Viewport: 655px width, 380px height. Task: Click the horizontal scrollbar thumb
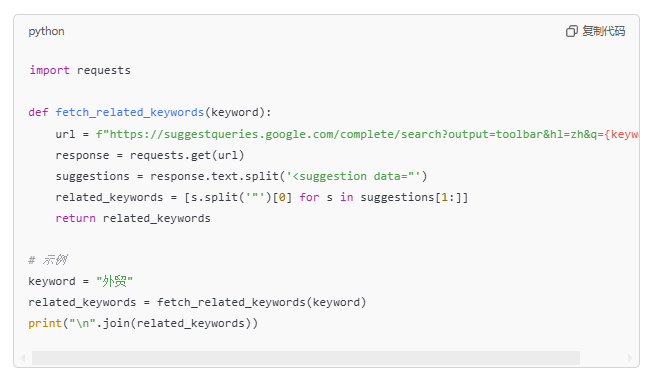pos(306,358)
